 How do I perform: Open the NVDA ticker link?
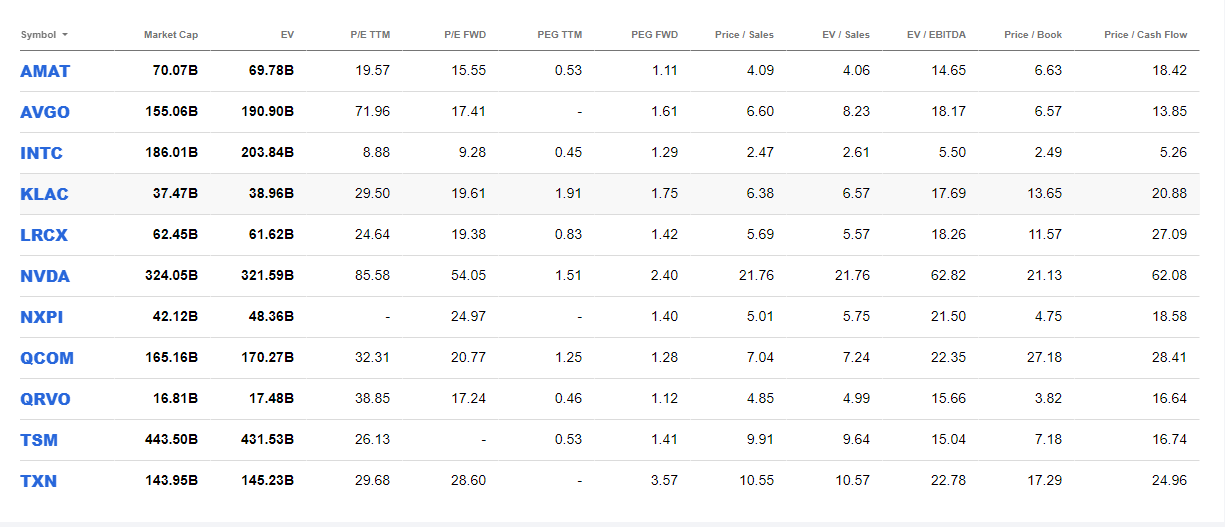(45, 276)
